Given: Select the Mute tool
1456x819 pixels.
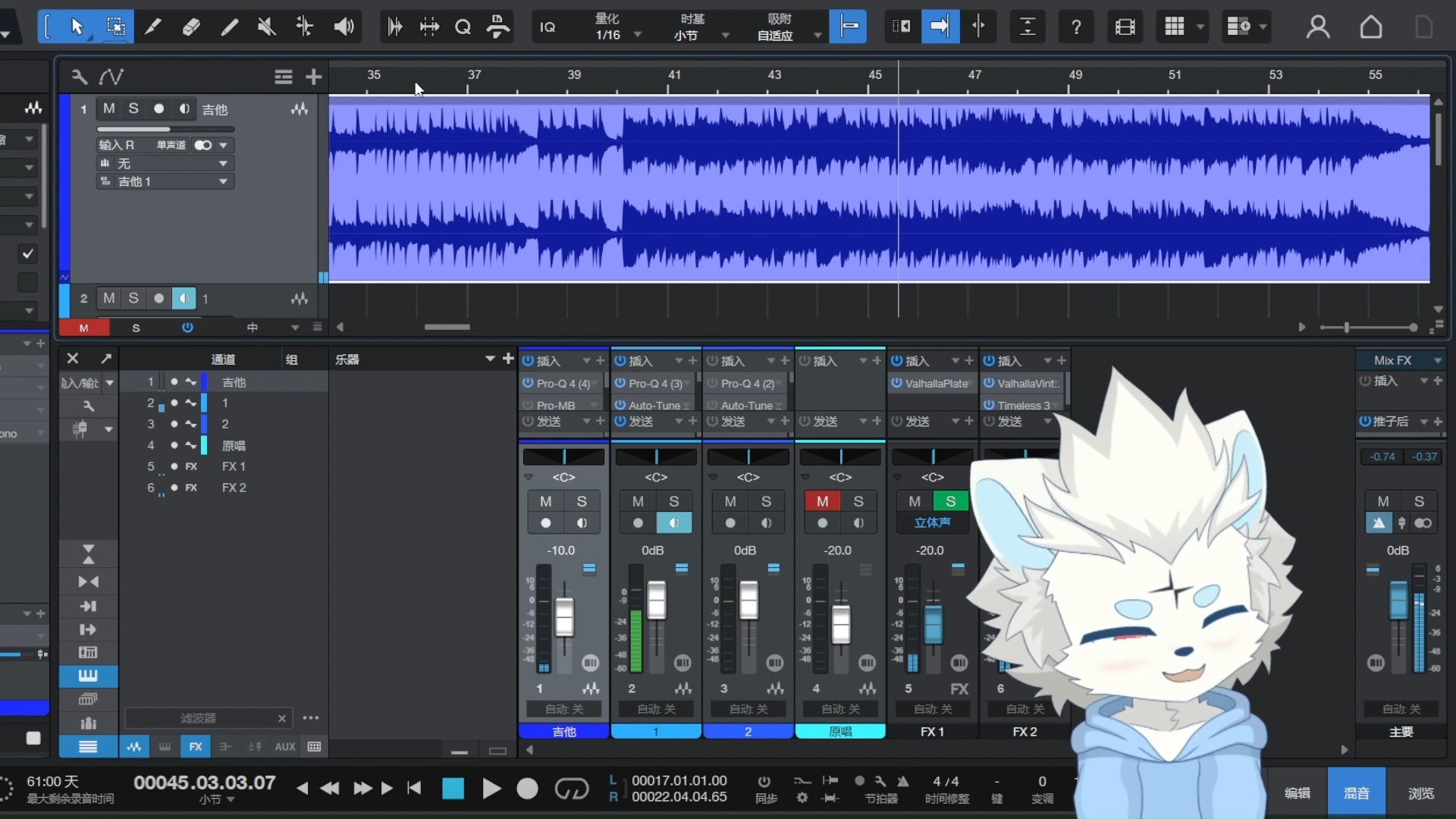Looking at the screenshot, I should pyautogui.click(x=266, y=27).
